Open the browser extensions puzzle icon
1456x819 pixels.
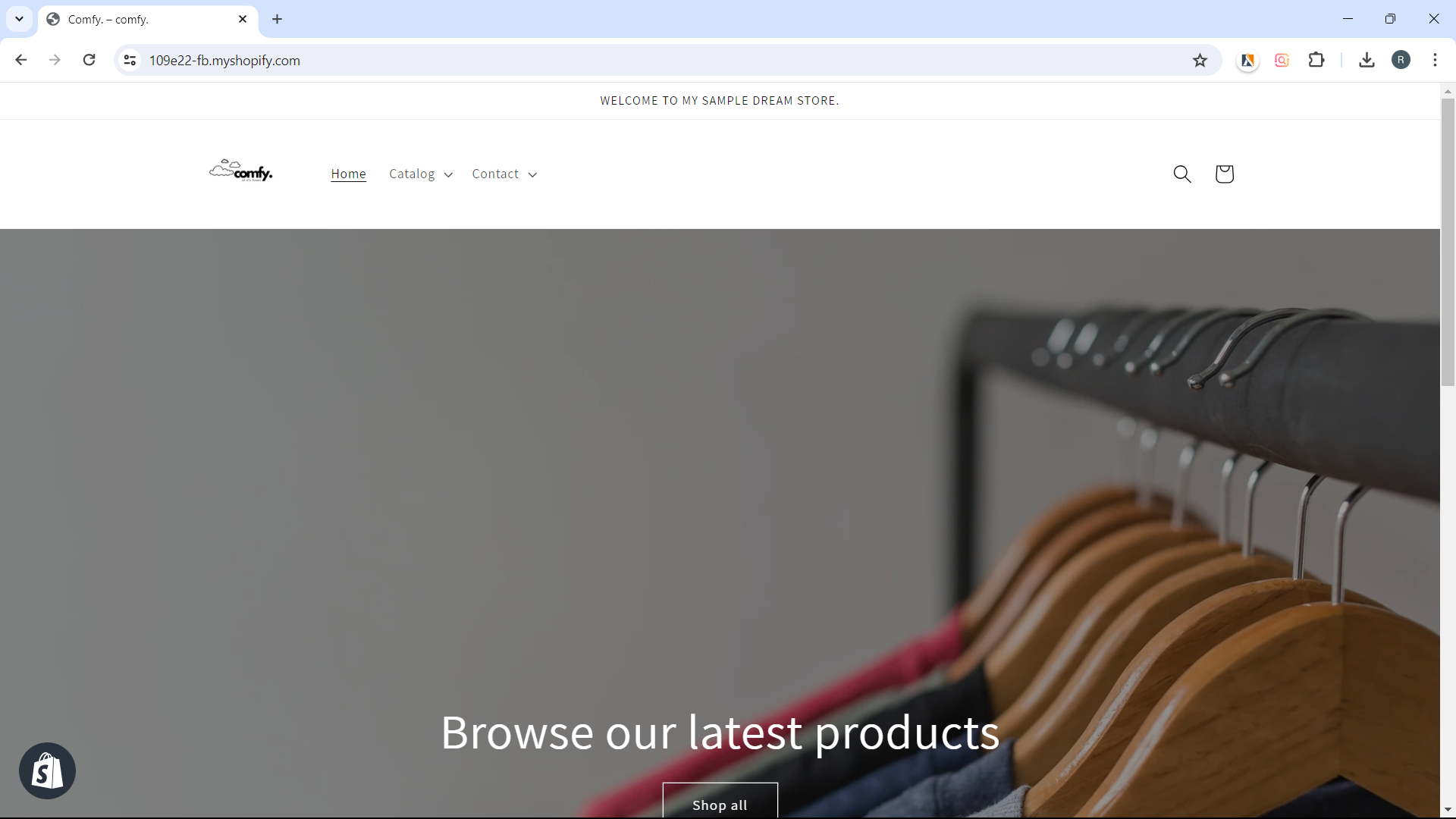click(1316, 60)
